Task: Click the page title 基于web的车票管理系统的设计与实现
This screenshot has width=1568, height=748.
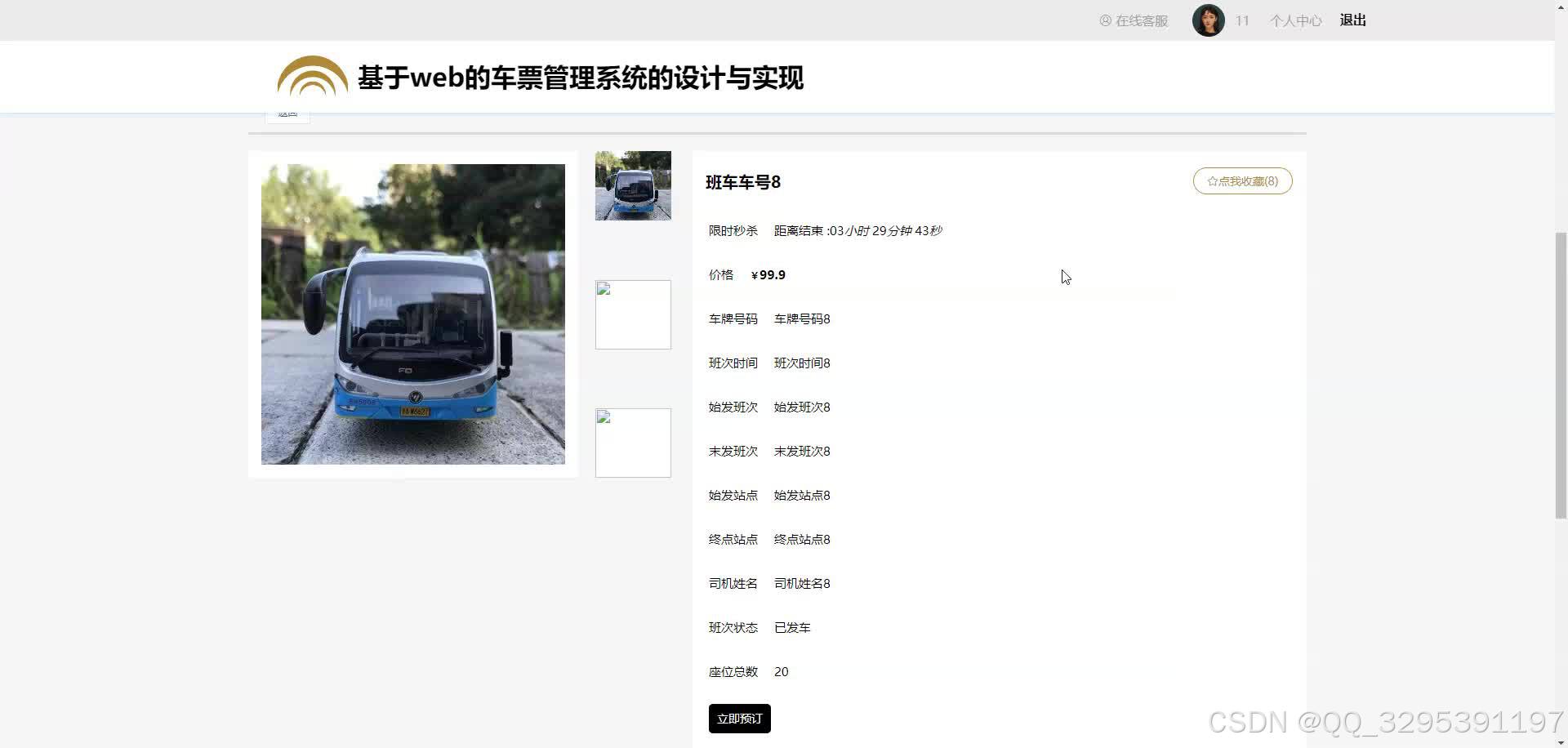Action: coord(581,78)
